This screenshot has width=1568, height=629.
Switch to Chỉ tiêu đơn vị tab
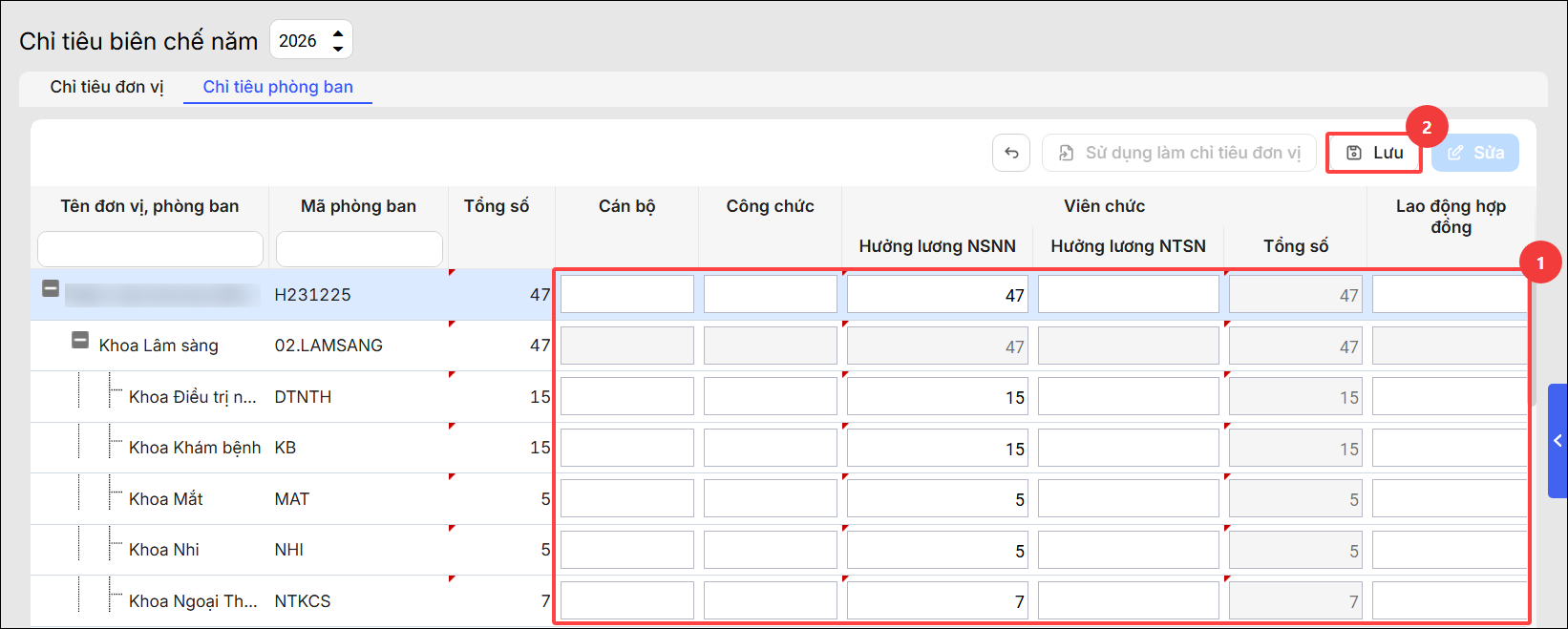[x=107, y=87]
